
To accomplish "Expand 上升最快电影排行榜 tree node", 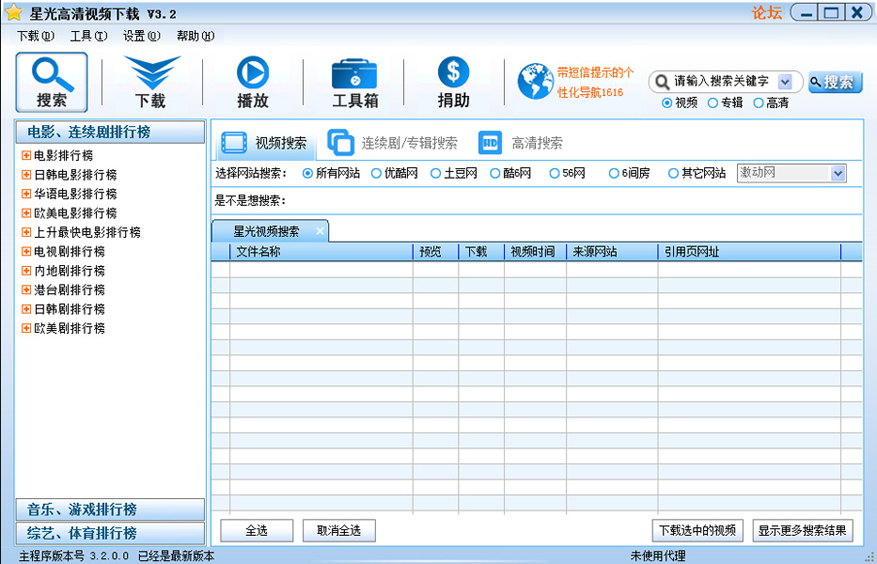I will 26,232.
